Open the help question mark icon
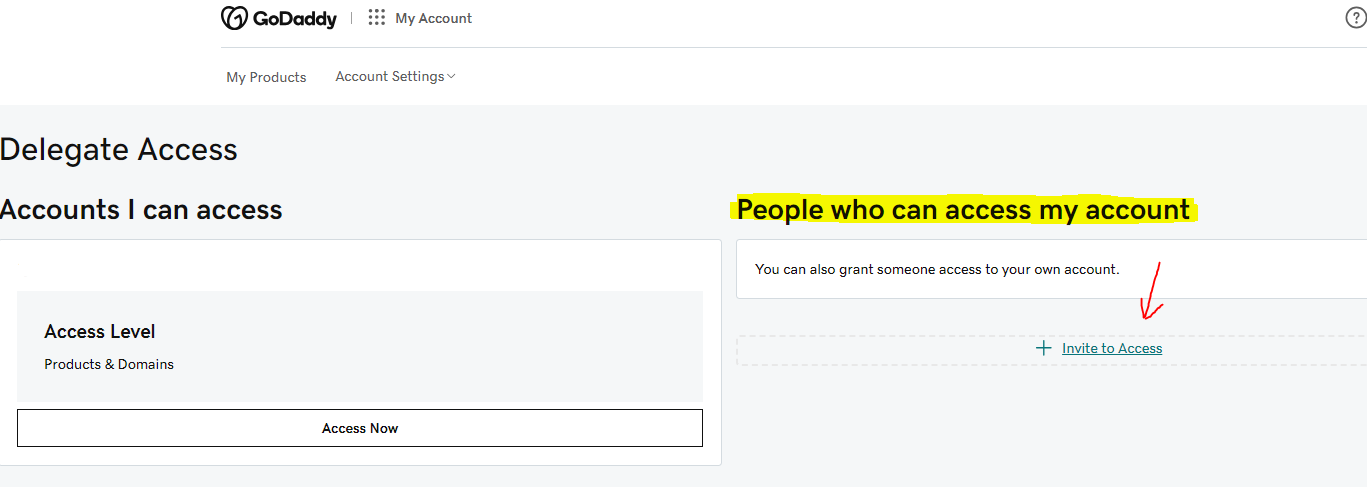The width and height of the screenshot is (1367, 487). (x=1356, y=18)
